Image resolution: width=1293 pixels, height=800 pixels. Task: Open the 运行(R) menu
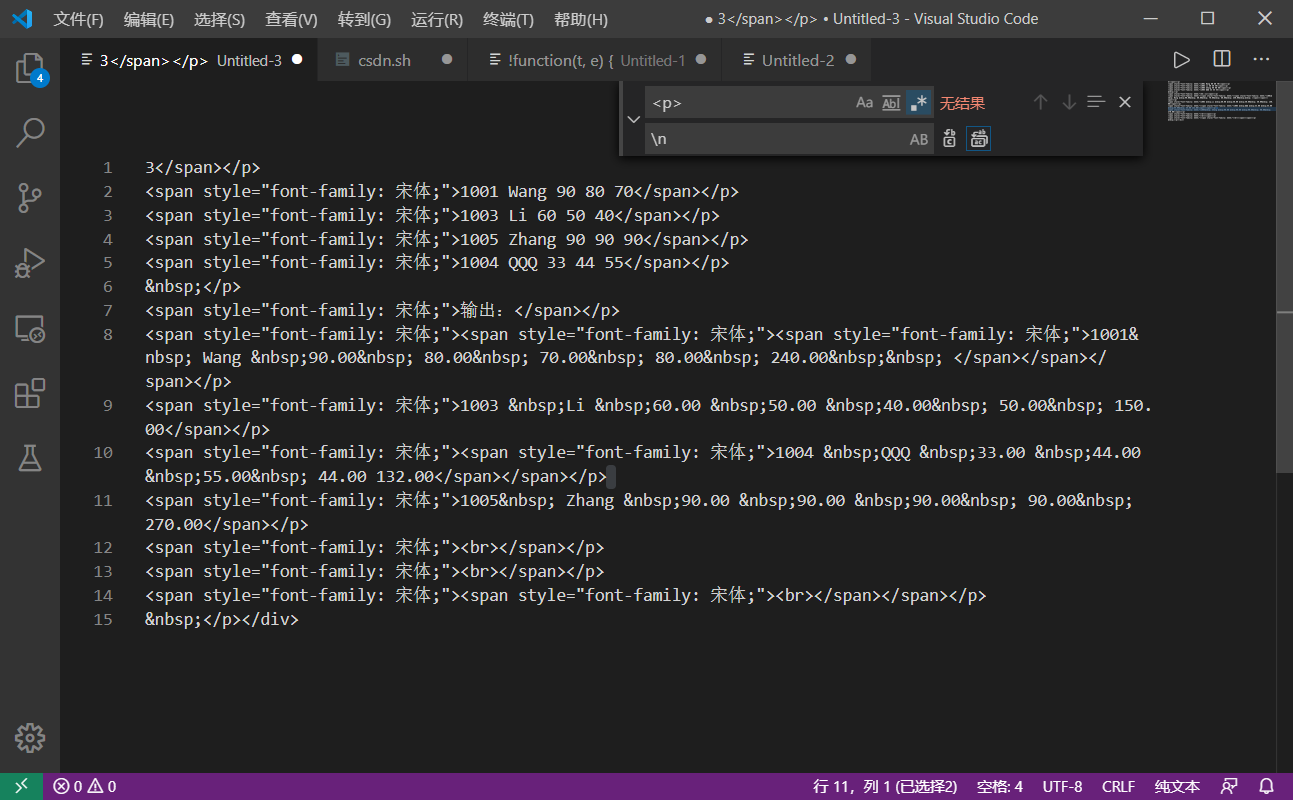click(437, 19)
